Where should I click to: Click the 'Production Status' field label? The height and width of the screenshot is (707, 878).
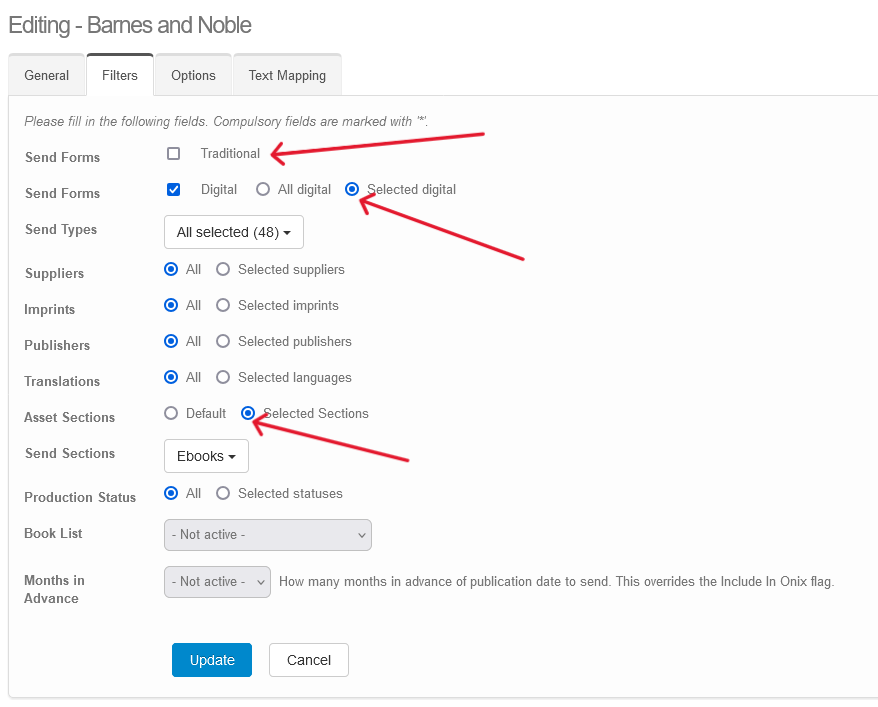click(x=80, y=497)
